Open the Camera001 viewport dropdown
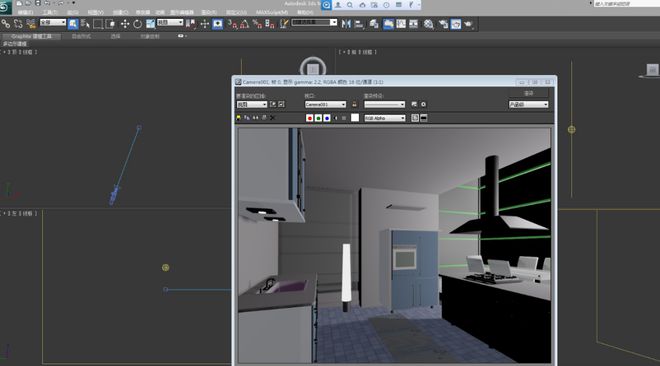This screenshot has width=660, height=366. click(325, 104)
